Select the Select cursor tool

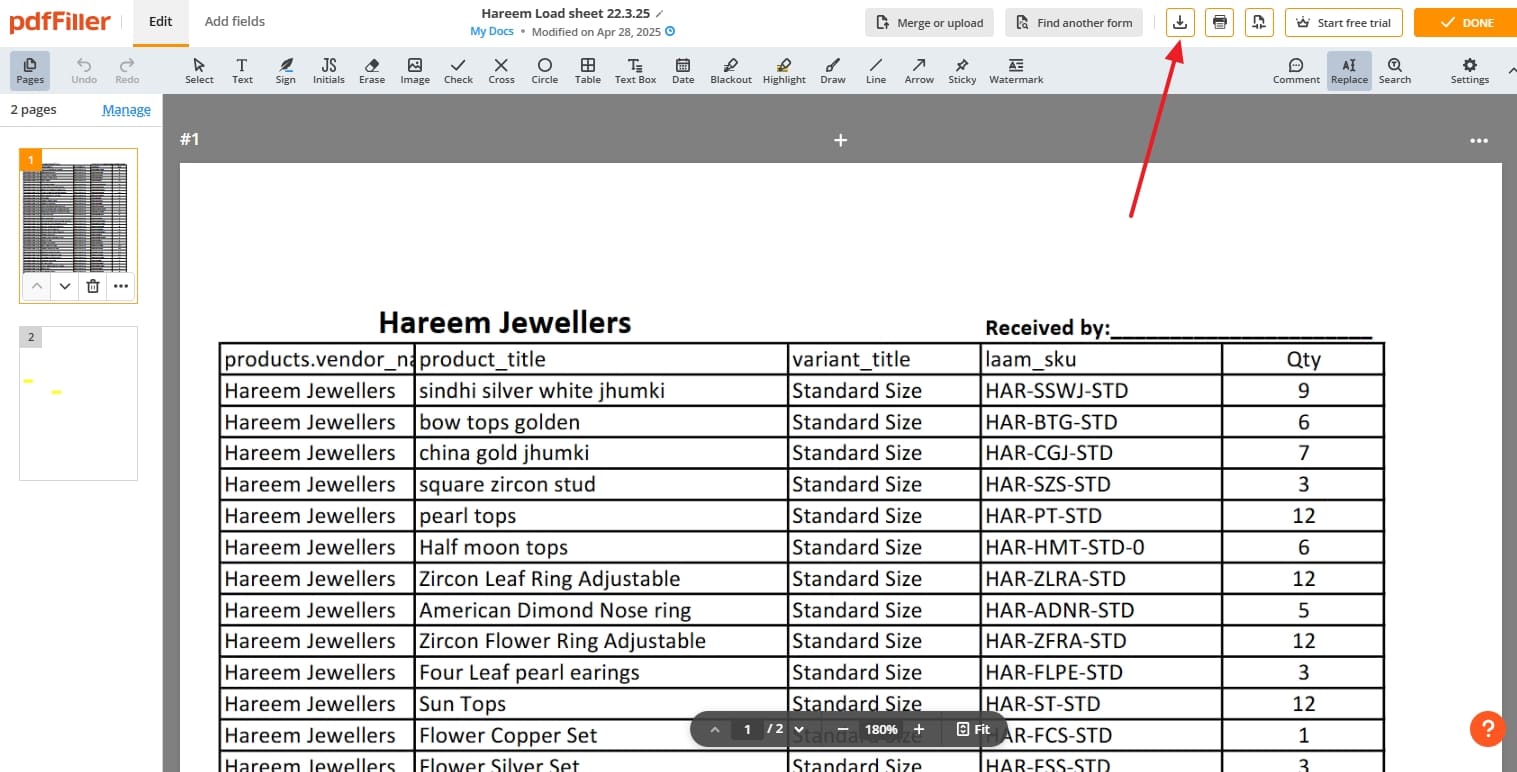tap(199, 71)
